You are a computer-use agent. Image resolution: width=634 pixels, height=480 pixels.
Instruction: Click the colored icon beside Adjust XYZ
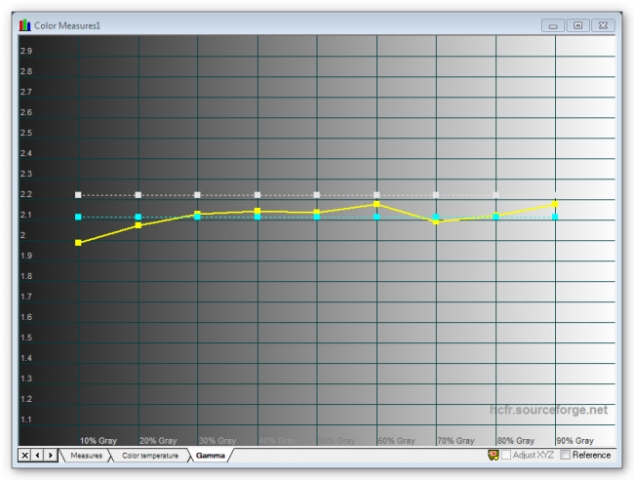click(x=493, y=455)
